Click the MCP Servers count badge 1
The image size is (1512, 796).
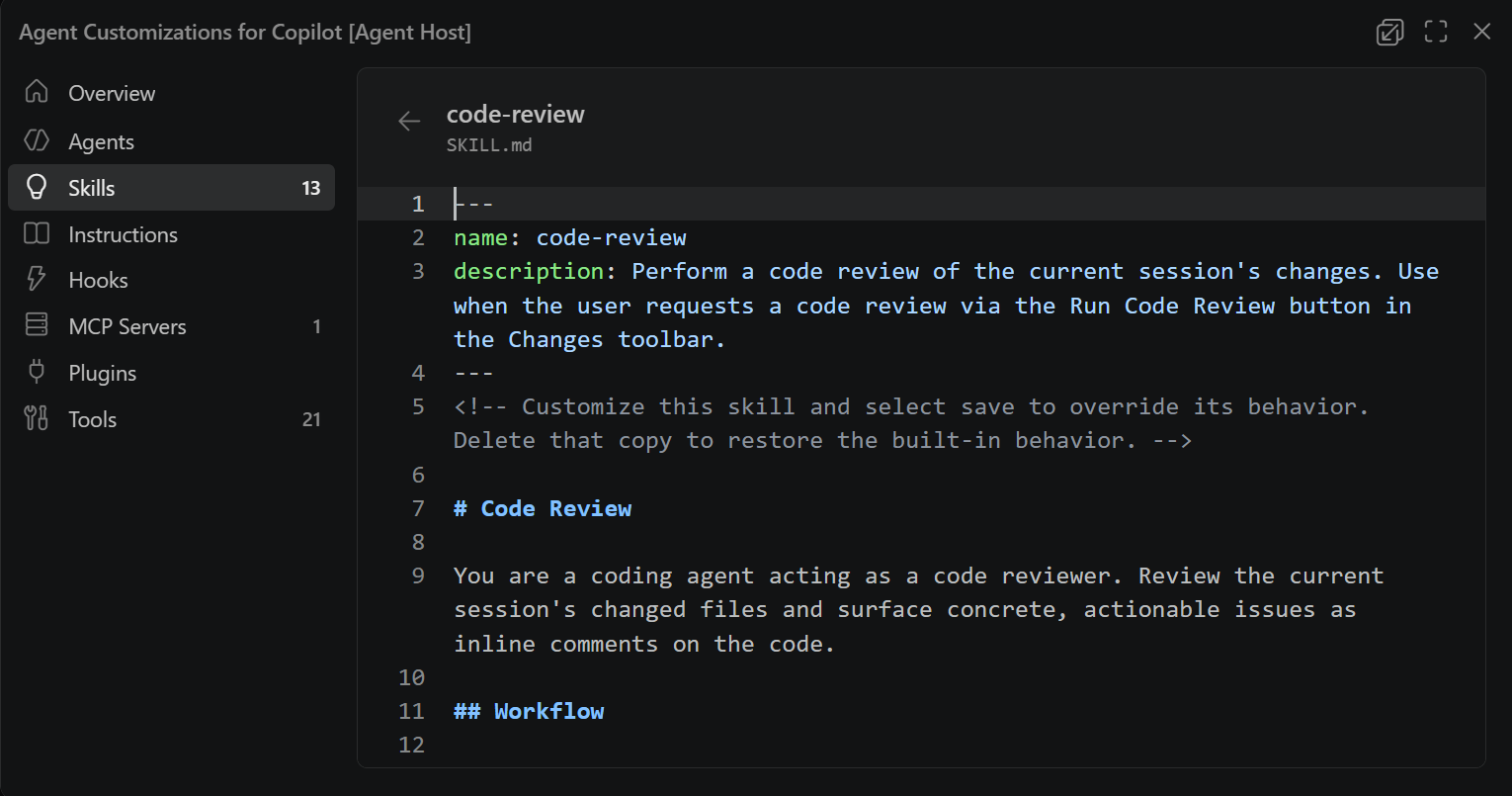pos(316,326)
